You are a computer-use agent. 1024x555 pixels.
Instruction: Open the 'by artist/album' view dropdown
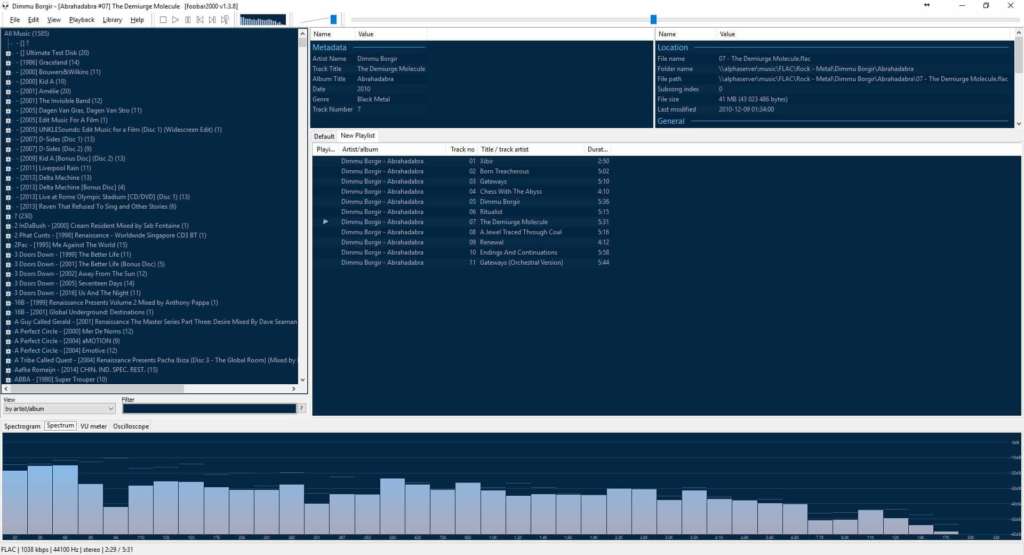[59, 409]
